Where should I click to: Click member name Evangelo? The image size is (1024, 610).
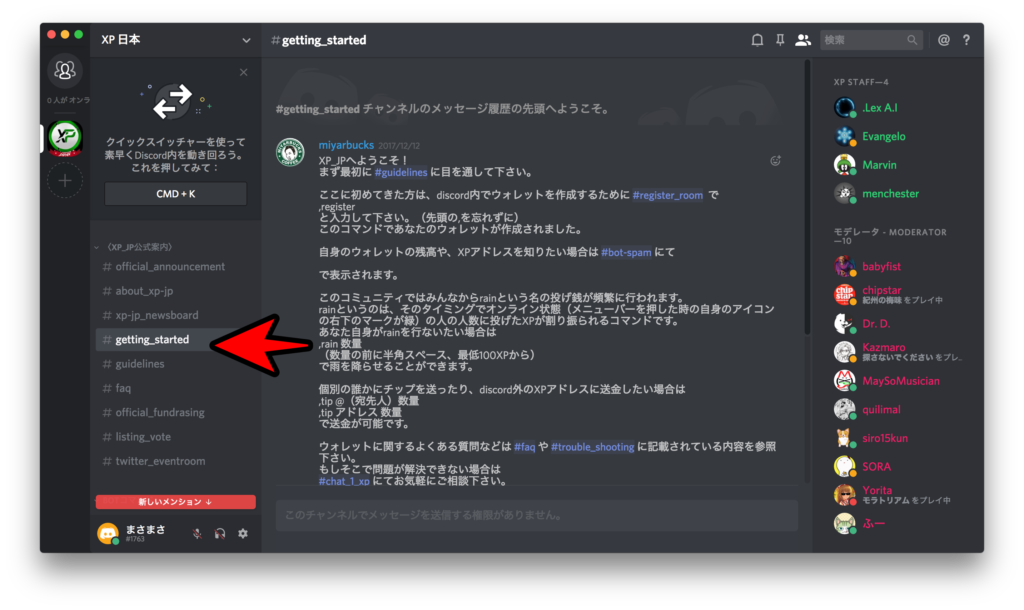tap(884, 136)
